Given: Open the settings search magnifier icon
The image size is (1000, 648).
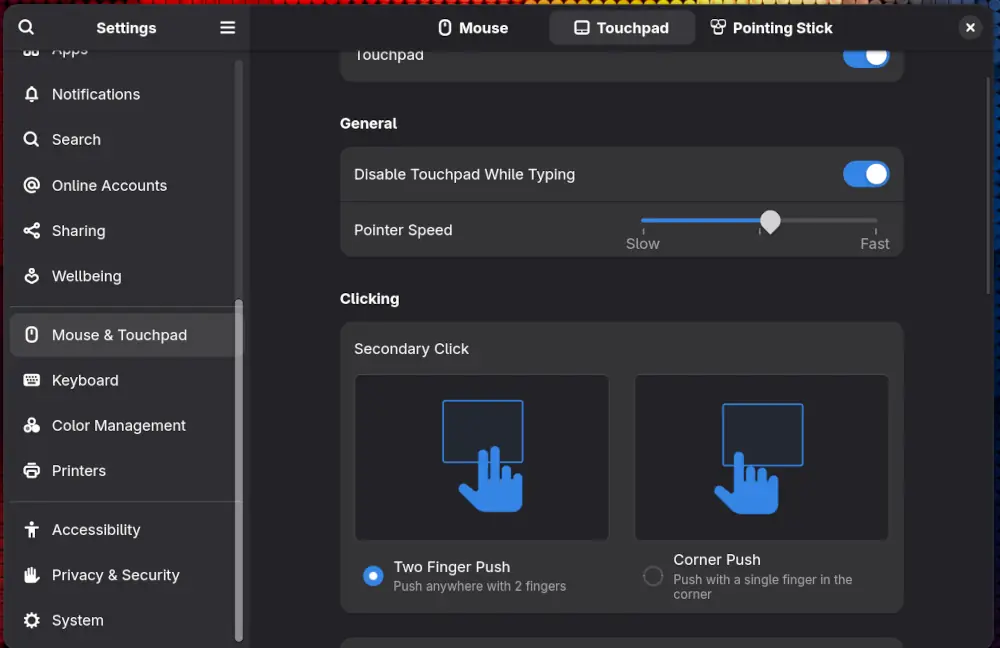Looking at the screenshot, I should point(26,27).
